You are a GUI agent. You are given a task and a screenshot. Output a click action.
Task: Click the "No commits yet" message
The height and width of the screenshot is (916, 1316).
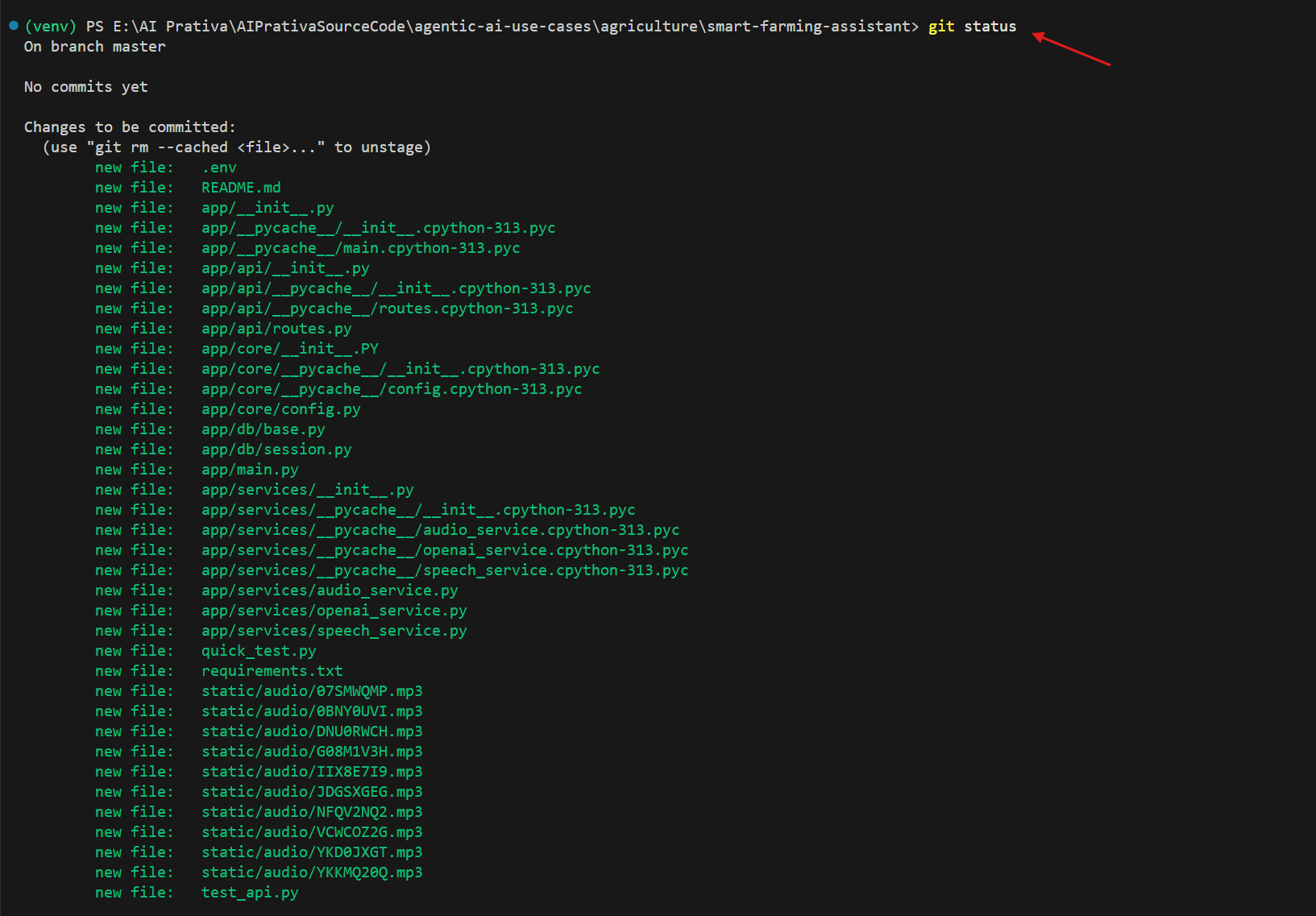coord(86,87)
